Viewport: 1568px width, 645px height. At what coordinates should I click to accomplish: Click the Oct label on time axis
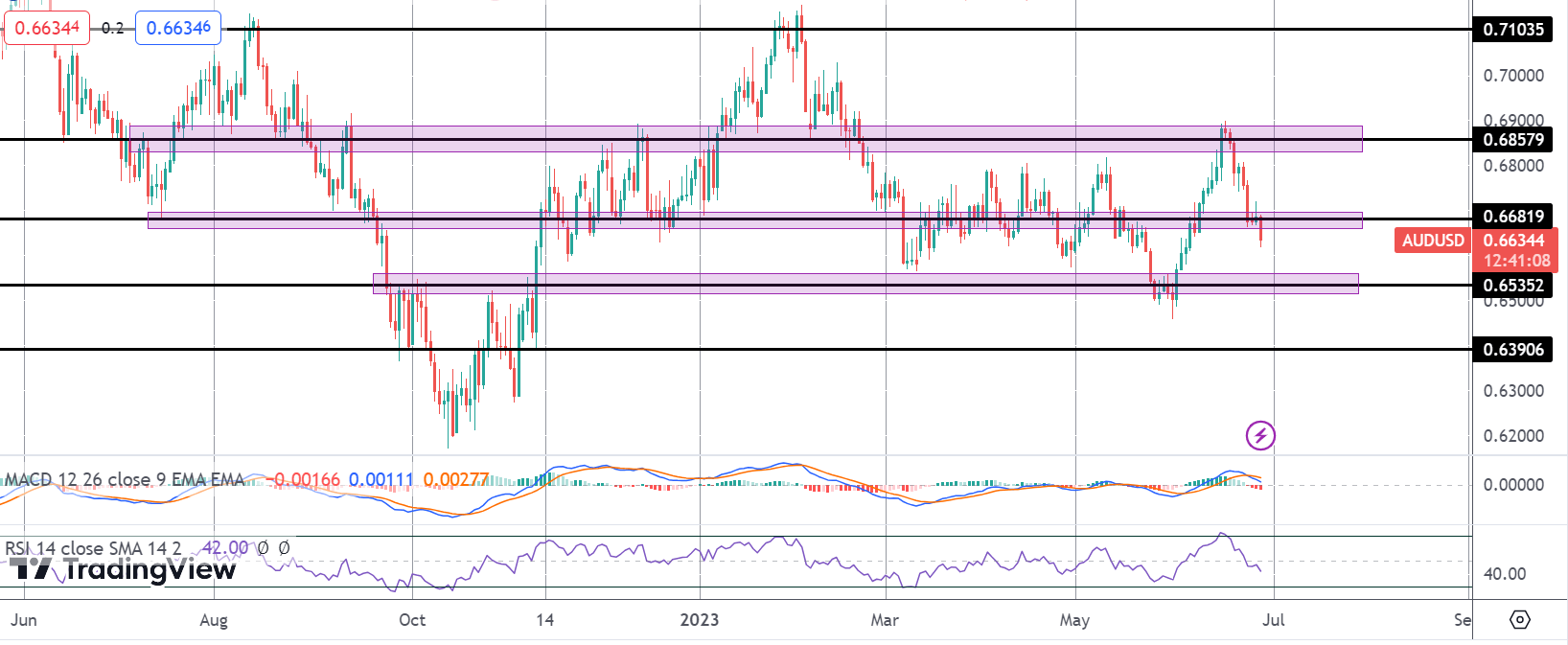click(x=412, y=620)
